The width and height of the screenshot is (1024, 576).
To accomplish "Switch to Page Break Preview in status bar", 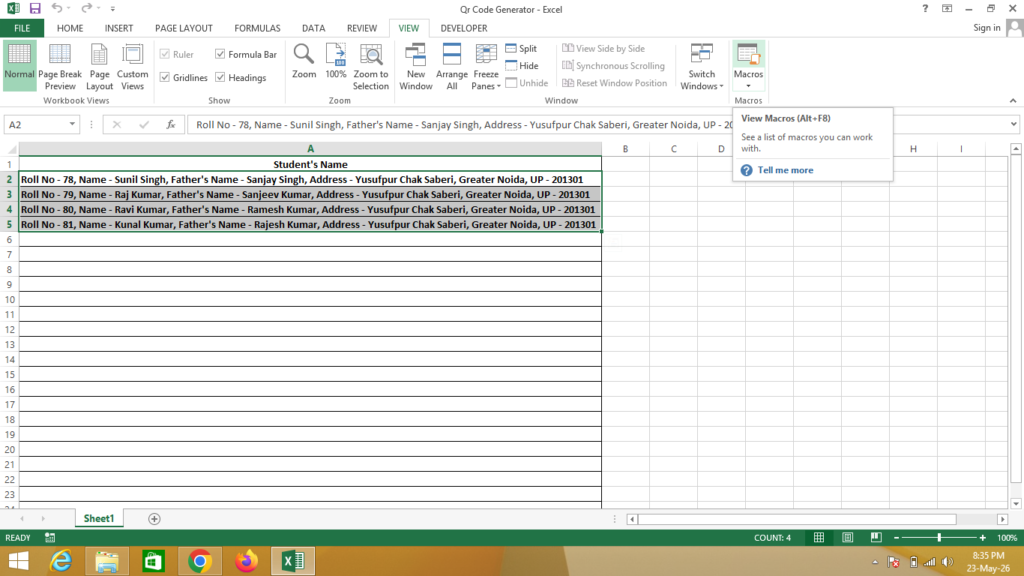I will click(x=876, y=537).
